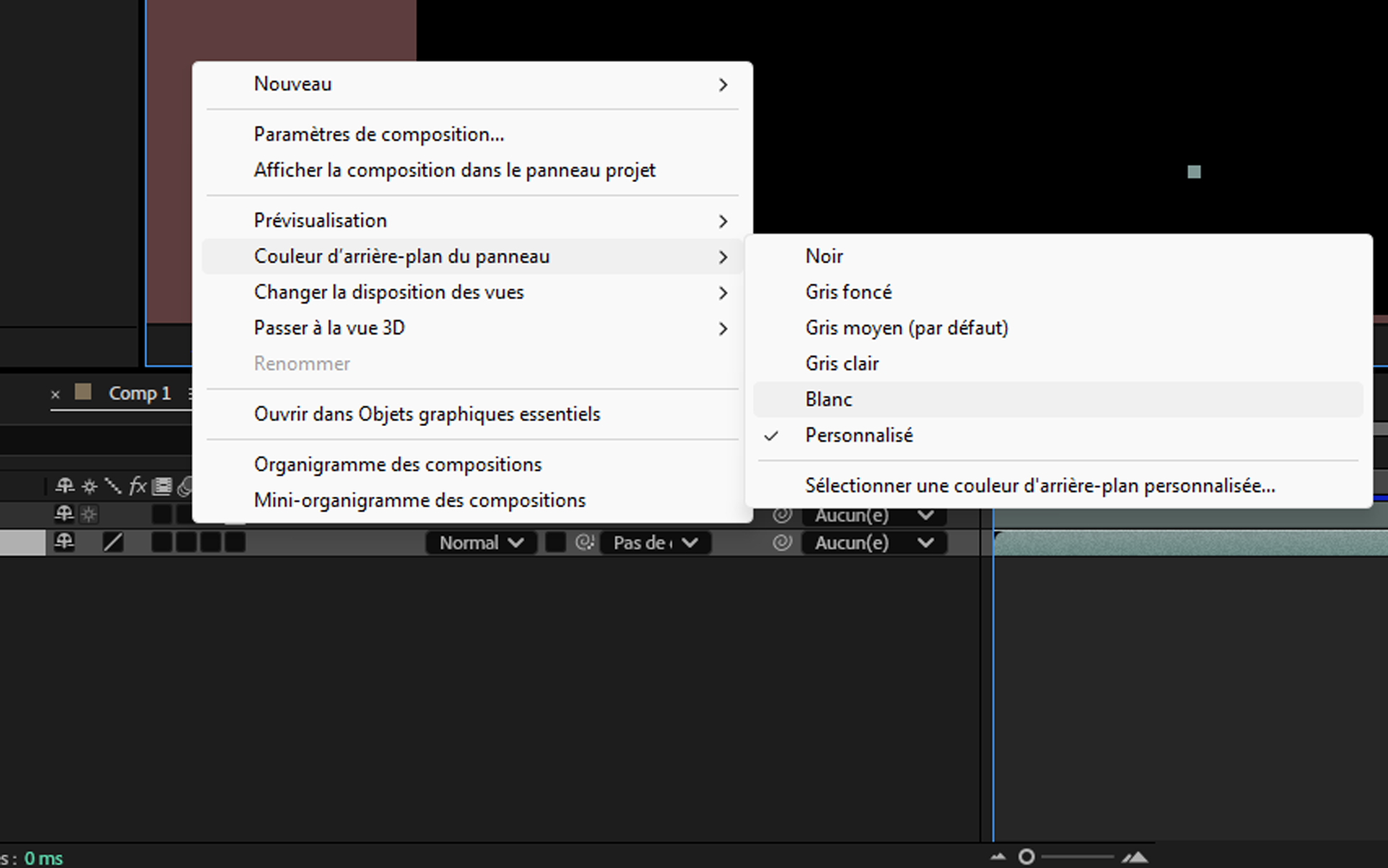The image size is (1388, 868).
Task: Open Organigramme des compositions
Action: point(472,465)
